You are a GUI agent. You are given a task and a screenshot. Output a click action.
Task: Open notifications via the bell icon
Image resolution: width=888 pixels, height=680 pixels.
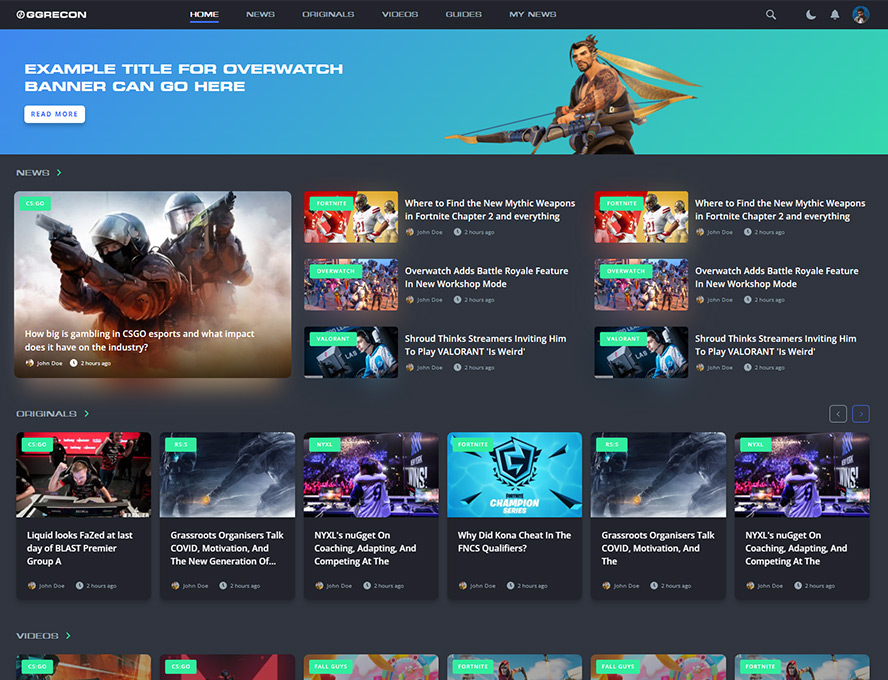[835, 15]
